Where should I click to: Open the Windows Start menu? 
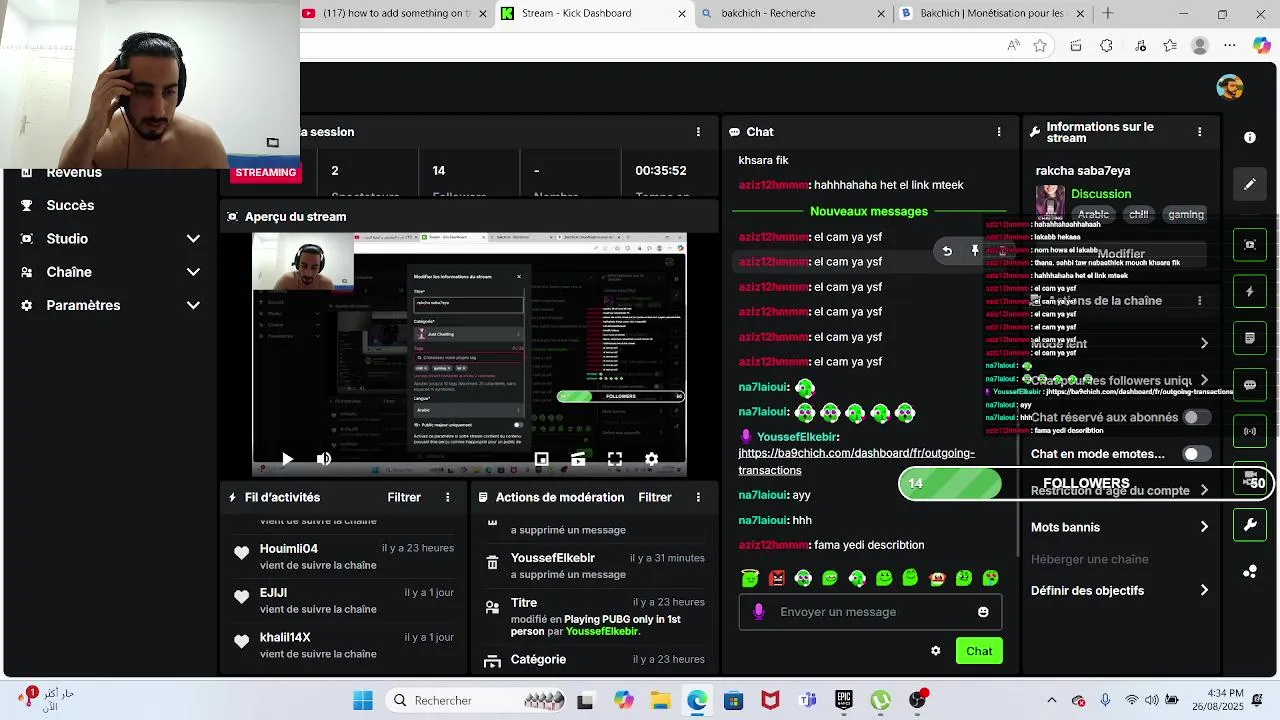pyautogui.click(x=363, y=701)
